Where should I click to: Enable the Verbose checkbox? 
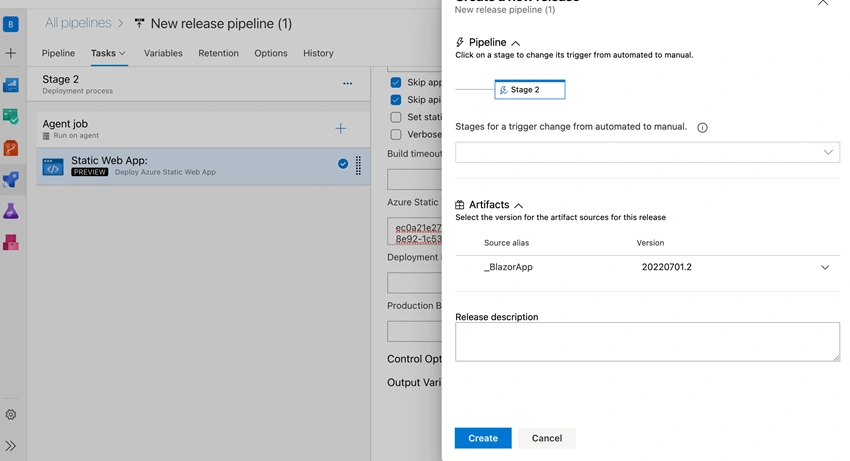(x=396, y=135)
